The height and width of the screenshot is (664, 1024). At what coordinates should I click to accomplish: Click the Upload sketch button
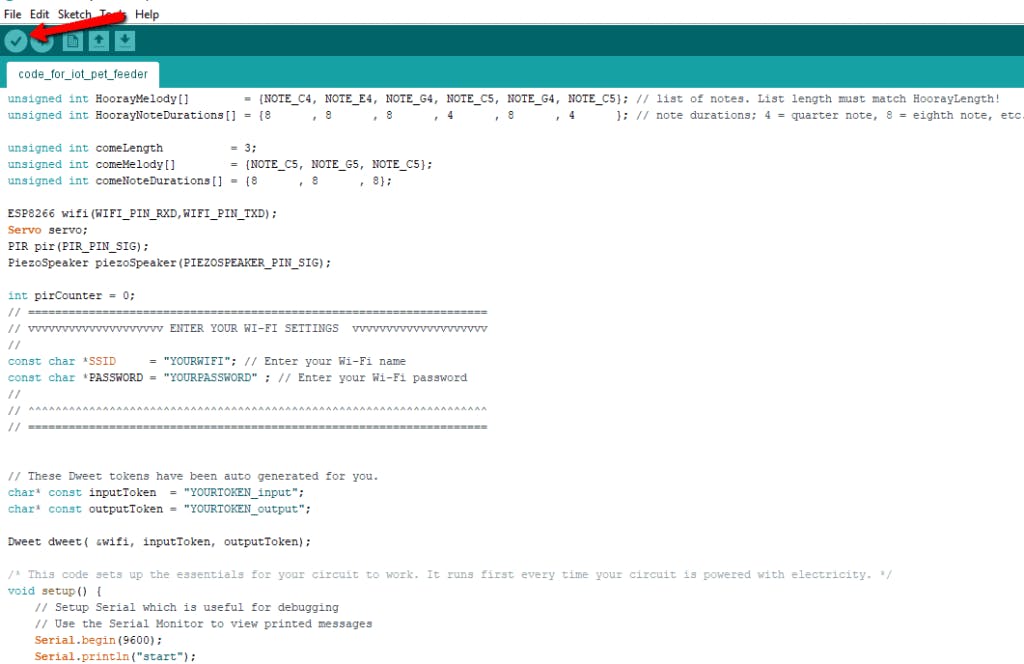(x=42, y=41)
